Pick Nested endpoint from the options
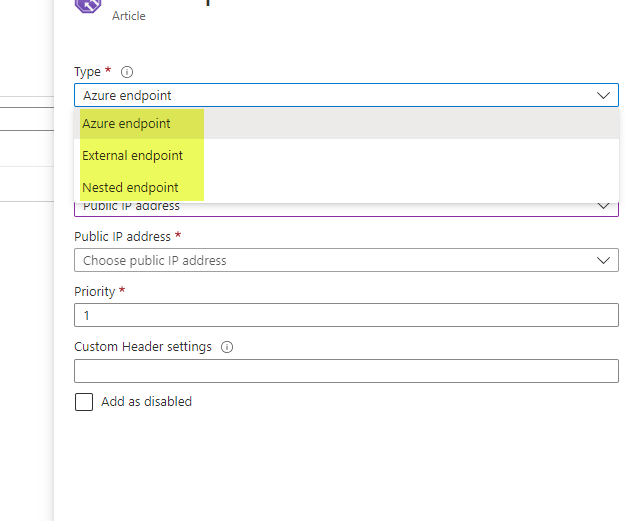634x521 pixels. [x=131, y=187]
